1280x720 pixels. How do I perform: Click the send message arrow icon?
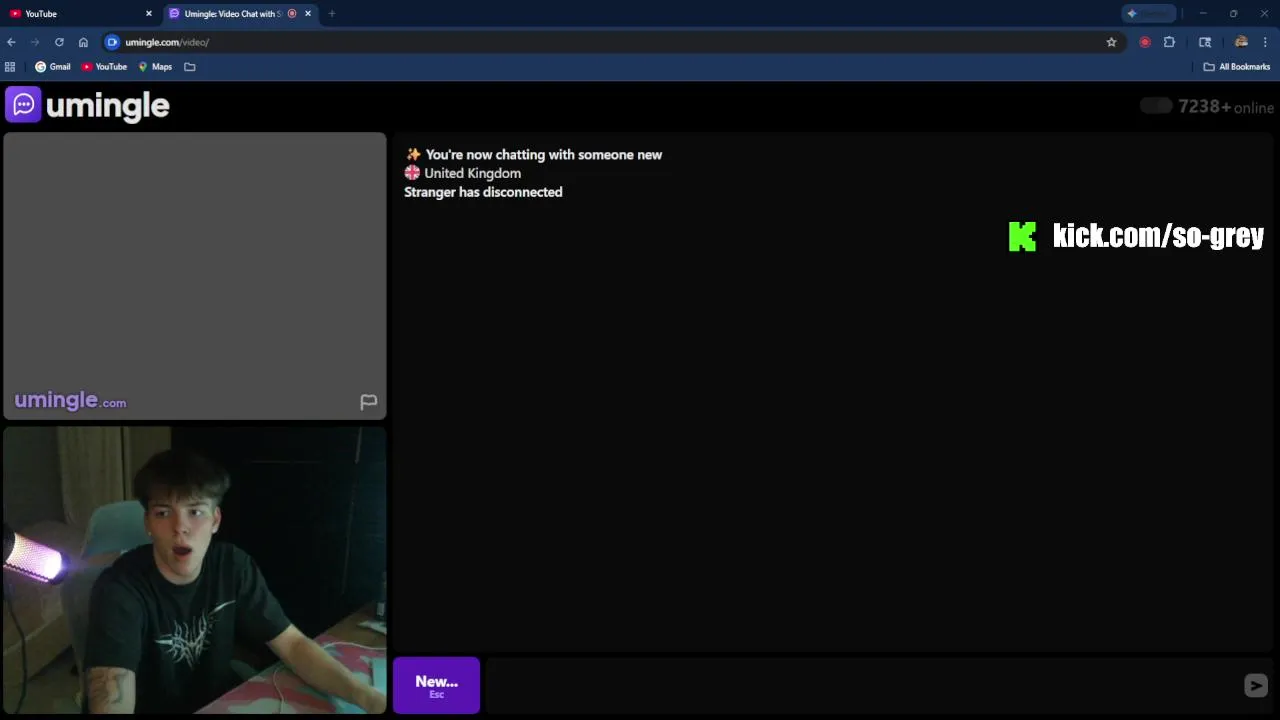coord(1256,685)
